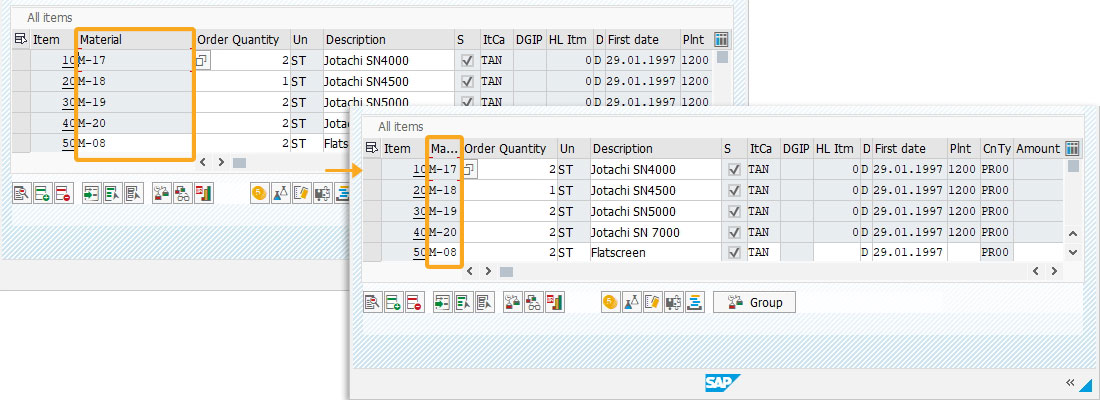Click blue and yellow aligned bars icon in front window
Screen dimensions: 1100x400
point(695,302)
